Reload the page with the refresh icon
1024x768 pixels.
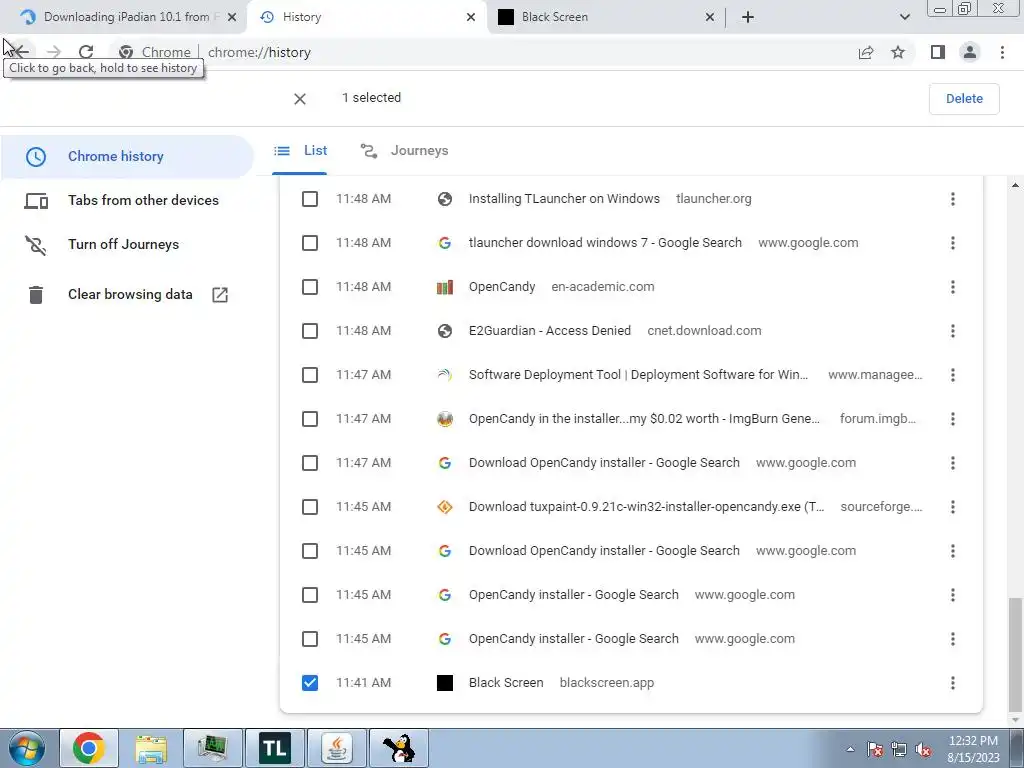click(x=86, y=52)
